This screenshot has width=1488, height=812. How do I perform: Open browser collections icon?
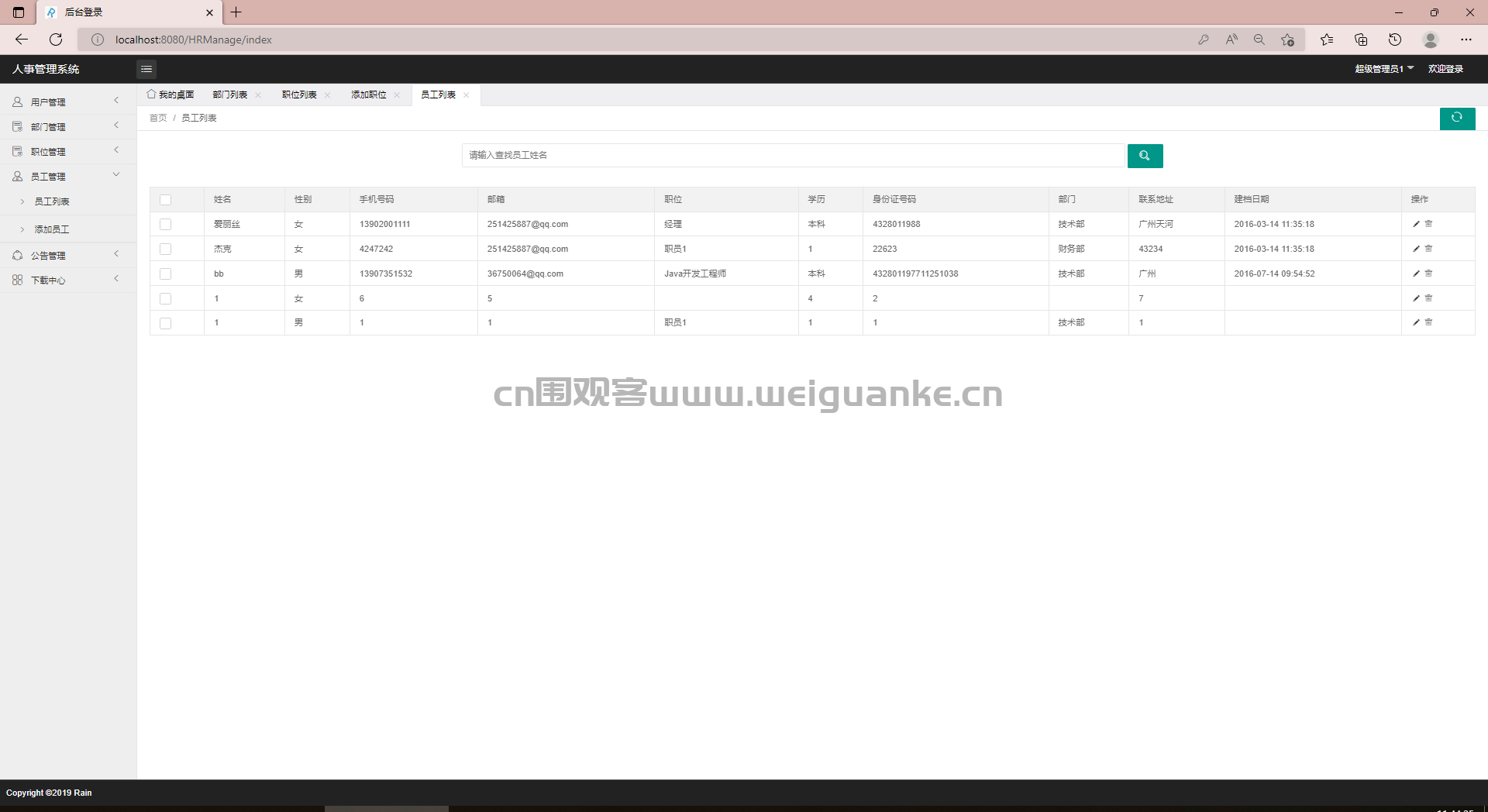tap(1361, 40)
